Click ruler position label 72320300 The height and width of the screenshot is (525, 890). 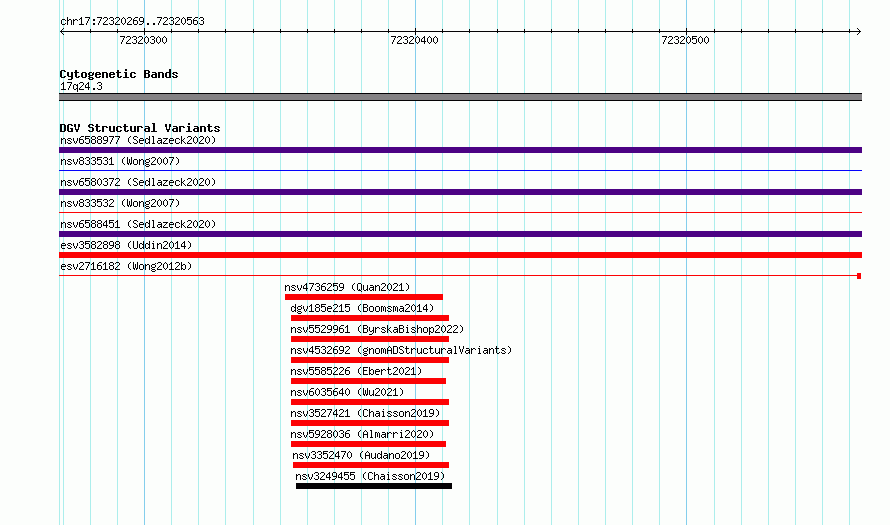point(144,40)
